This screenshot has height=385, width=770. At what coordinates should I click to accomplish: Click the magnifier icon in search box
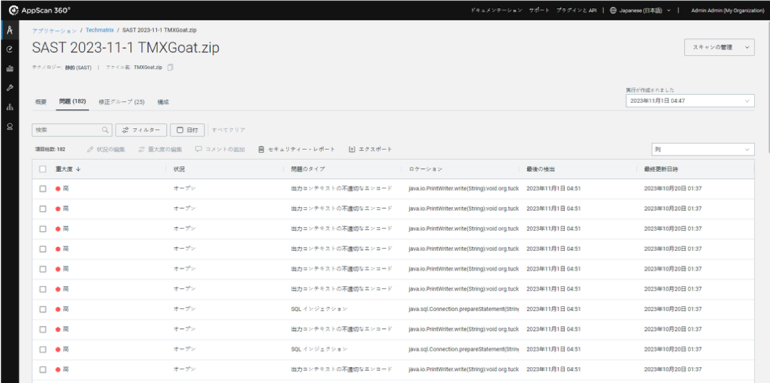tap(105, 130)
